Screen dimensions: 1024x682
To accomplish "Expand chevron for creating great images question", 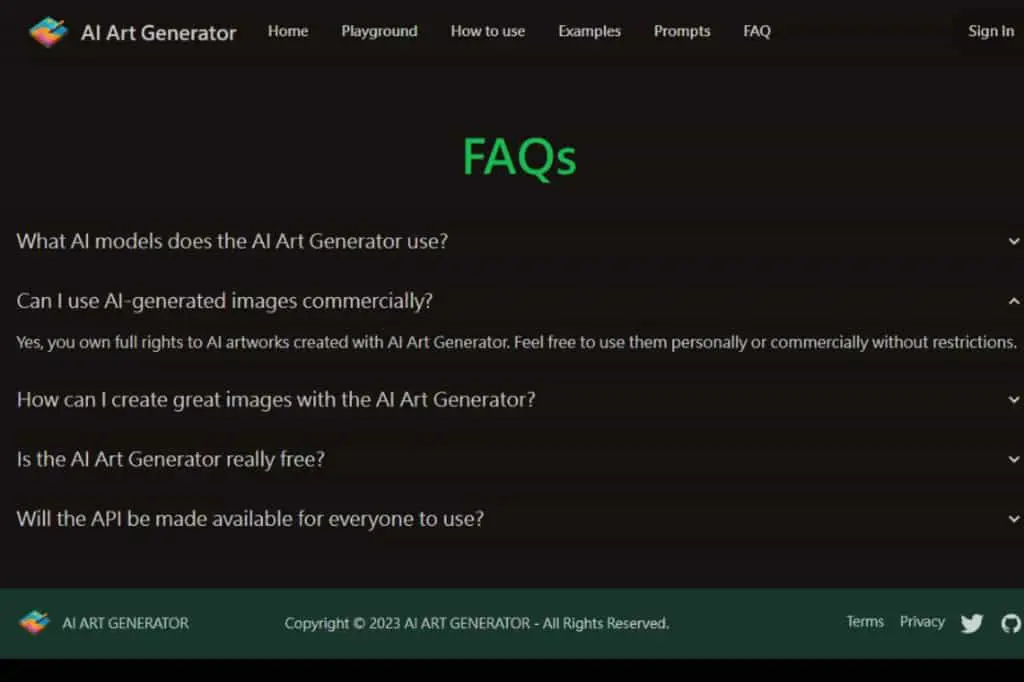I will (x=1014, y=400).
